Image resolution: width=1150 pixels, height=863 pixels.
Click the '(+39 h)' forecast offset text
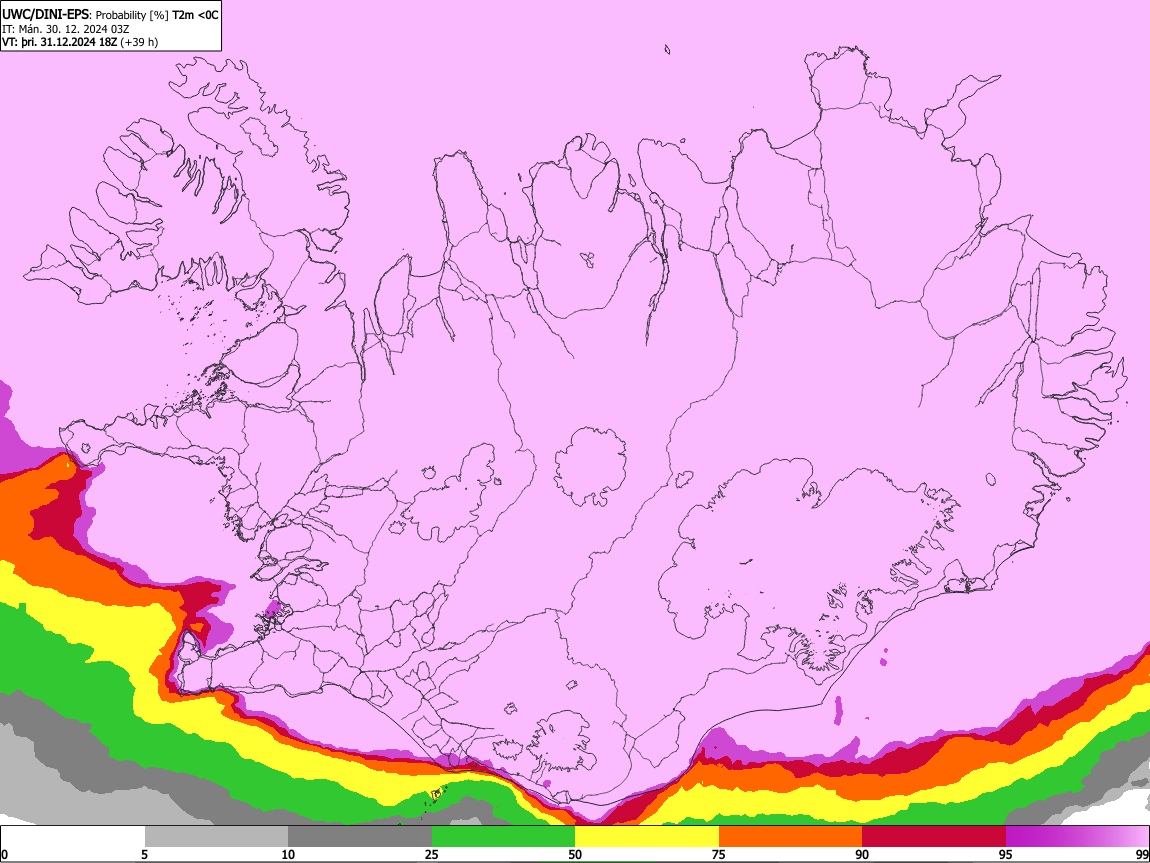[139, 42]
